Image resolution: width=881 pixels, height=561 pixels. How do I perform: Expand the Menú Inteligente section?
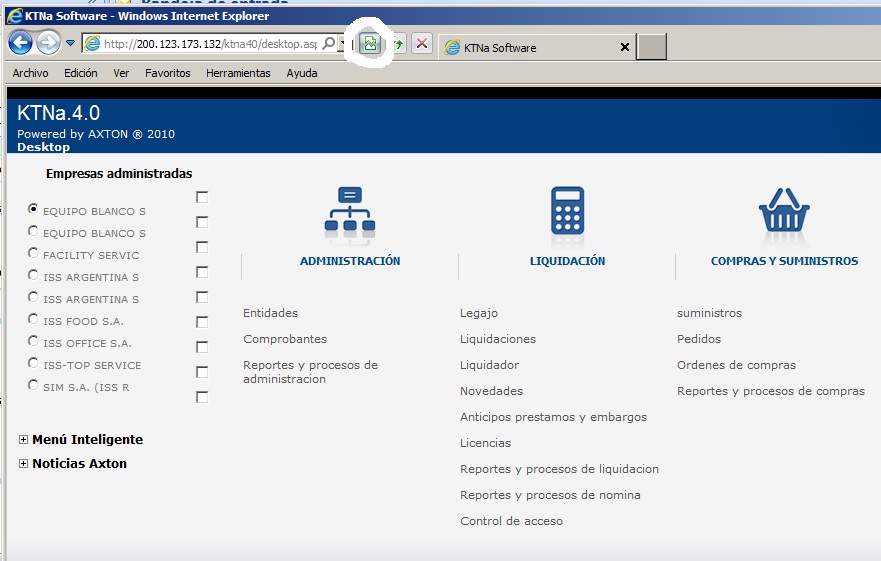pyautogui.click(x=23, y=440)
